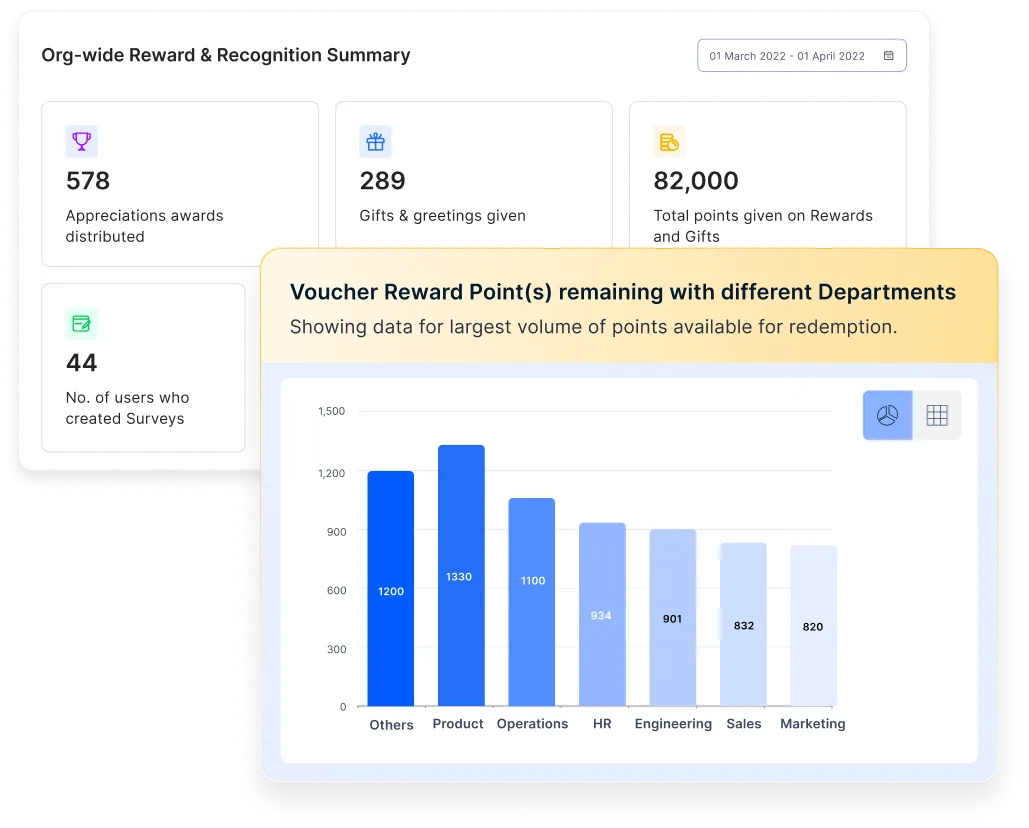Open calendar picker to change April end date

[x=888, y=56]
